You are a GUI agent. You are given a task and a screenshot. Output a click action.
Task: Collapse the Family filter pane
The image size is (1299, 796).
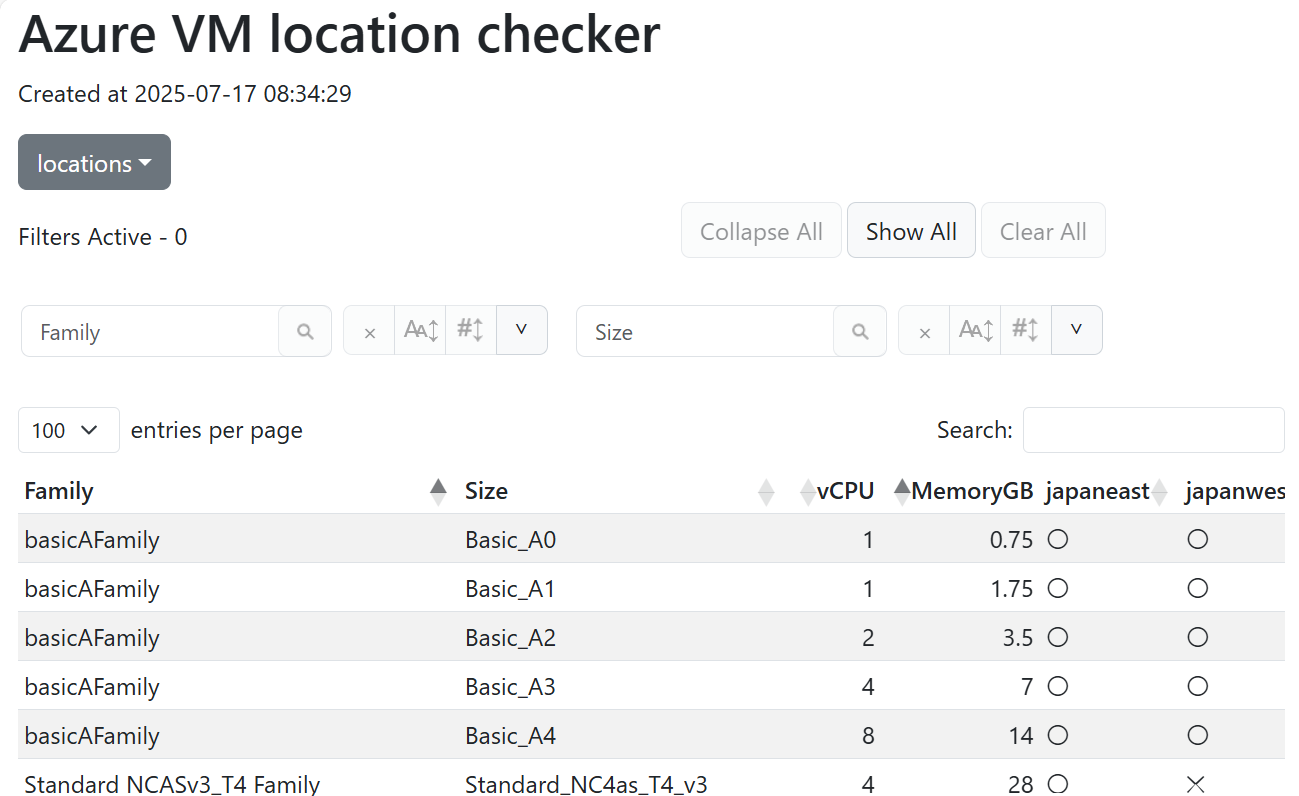tap(521, 330)
